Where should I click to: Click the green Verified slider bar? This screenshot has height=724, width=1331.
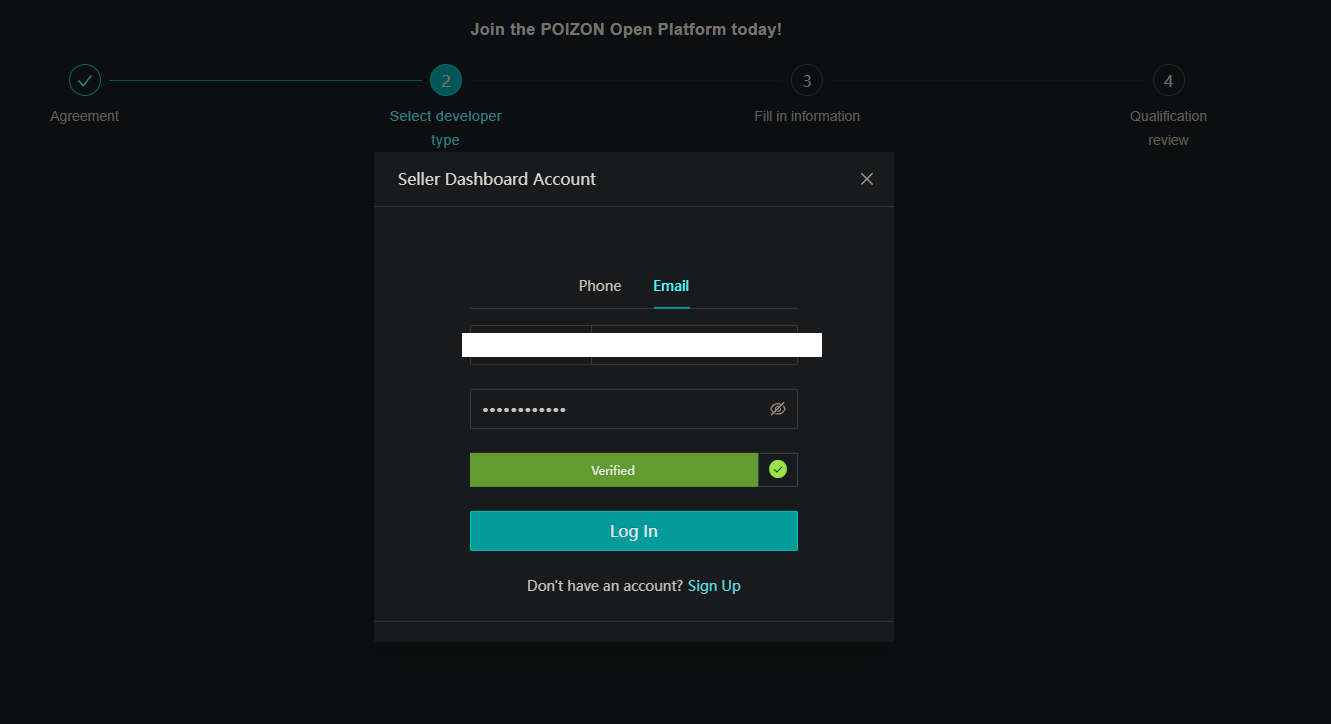point(613,470)
